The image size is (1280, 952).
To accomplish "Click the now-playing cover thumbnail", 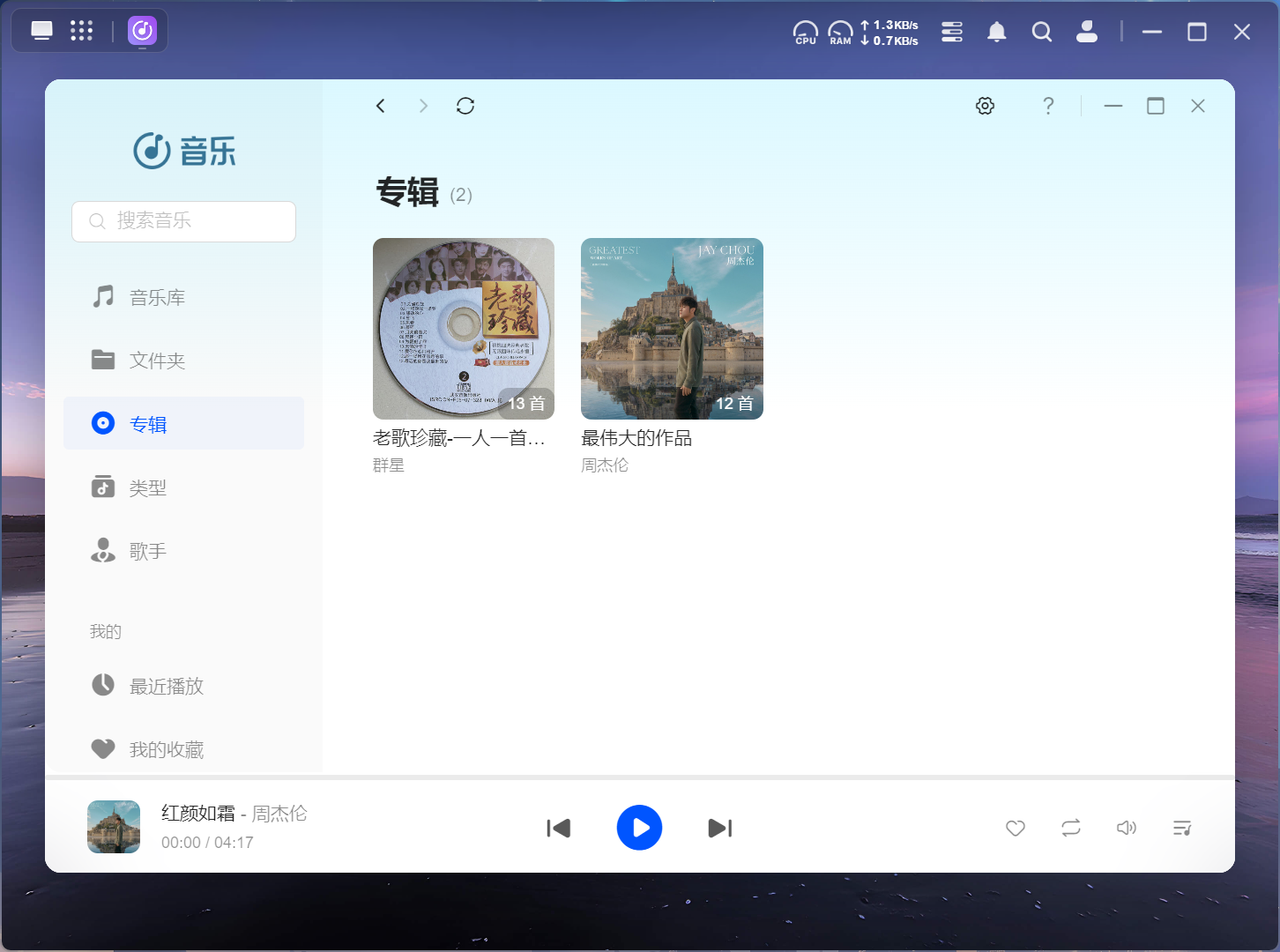I will (114, 827).
